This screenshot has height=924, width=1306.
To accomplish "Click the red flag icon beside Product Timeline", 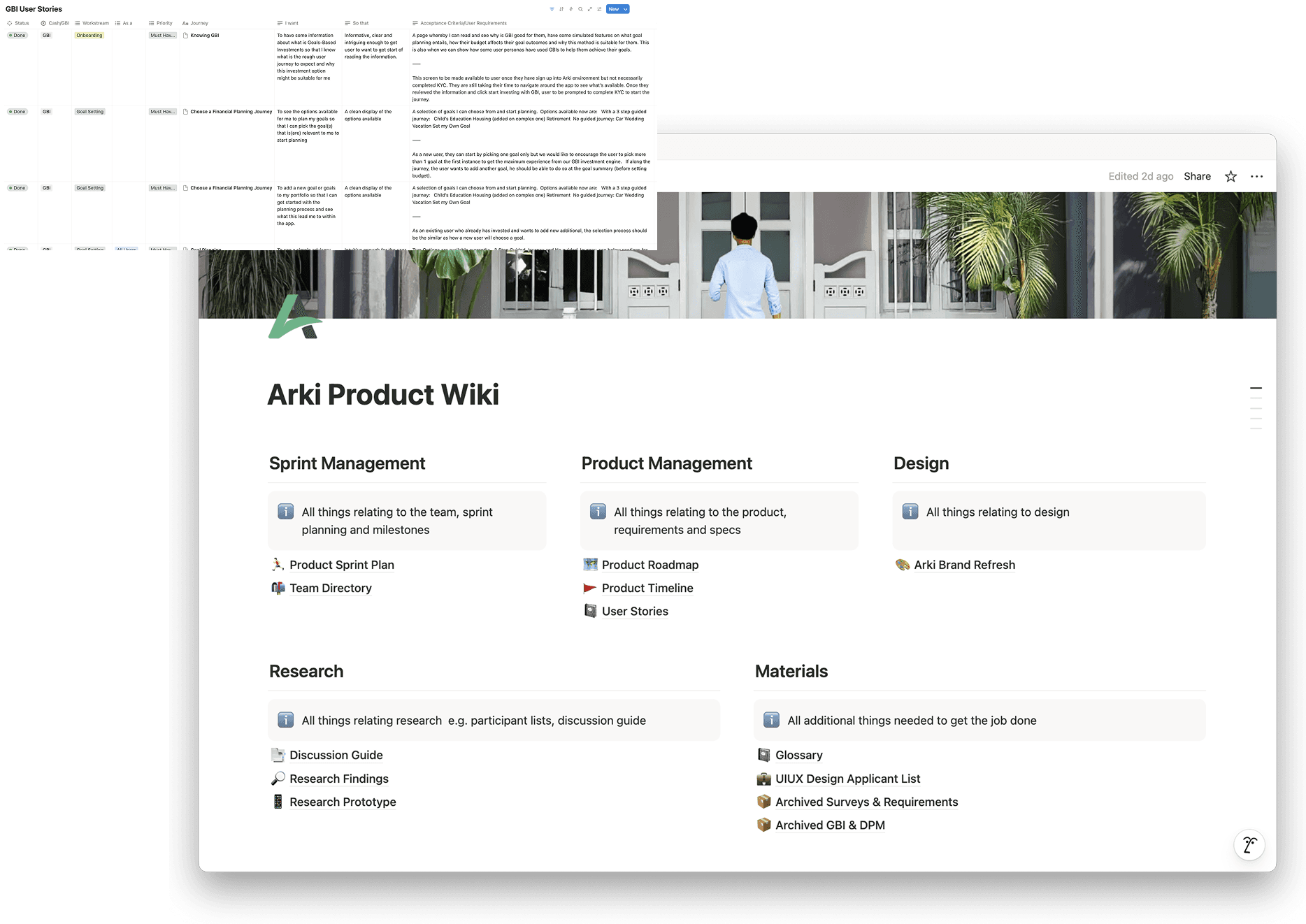I will pos(590,588).
